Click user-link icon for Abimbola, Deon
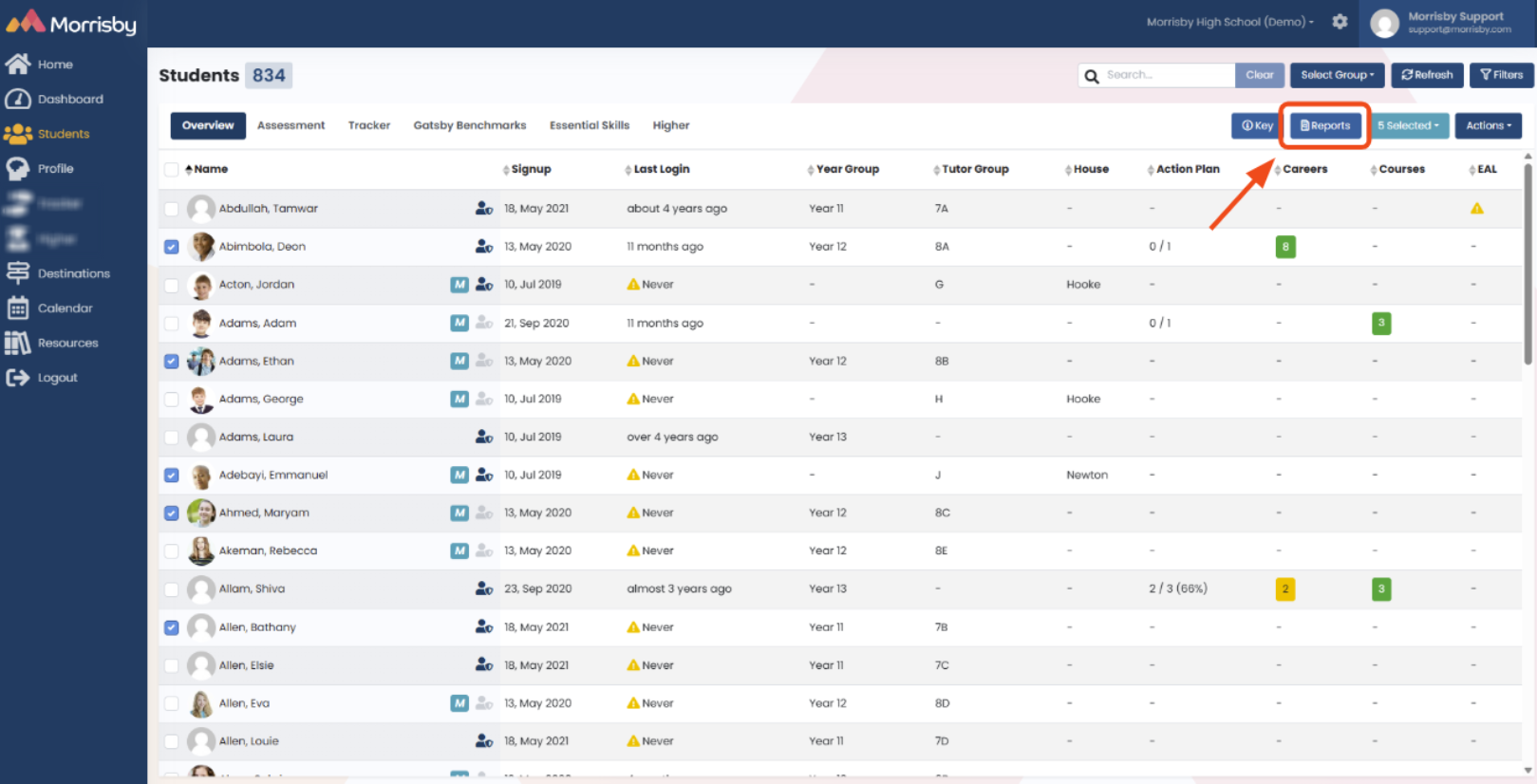The image size is (1537, 784). 484,246
